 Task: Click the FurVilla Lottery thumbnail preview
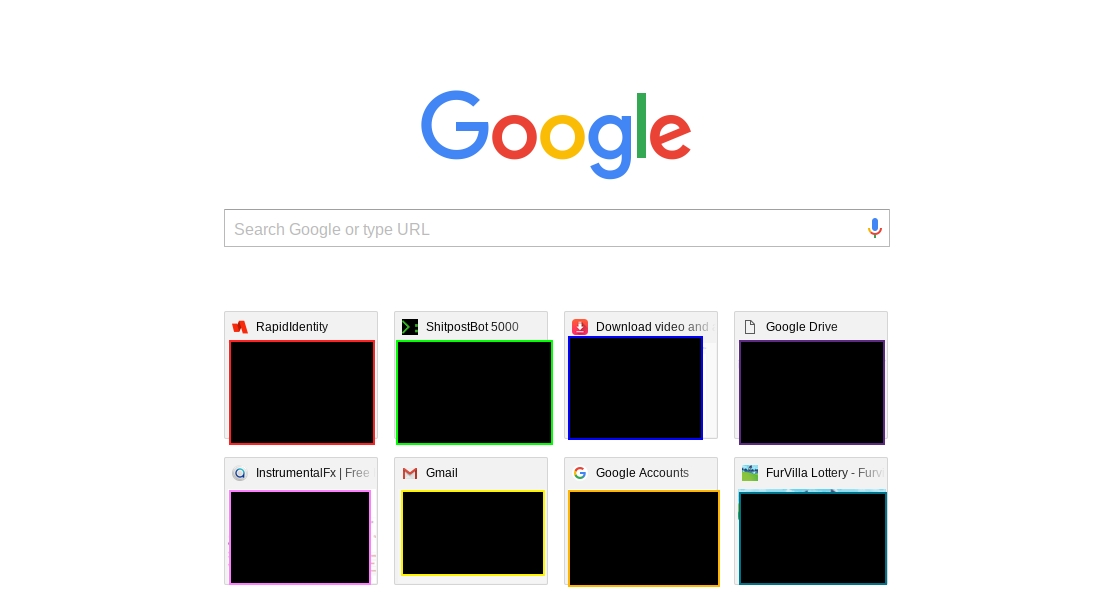pyautogui.click(x=812, y=538)
